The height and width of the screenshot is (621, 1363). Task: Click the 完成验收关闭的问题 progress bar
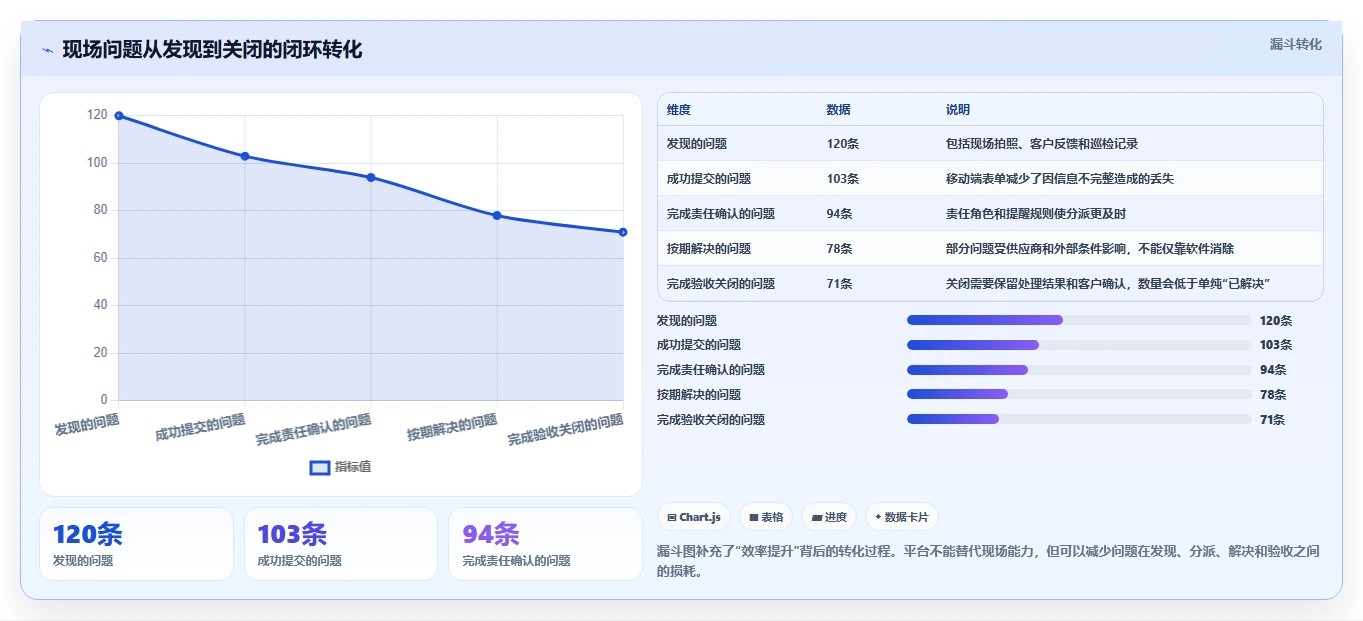tap(1079, 420)
